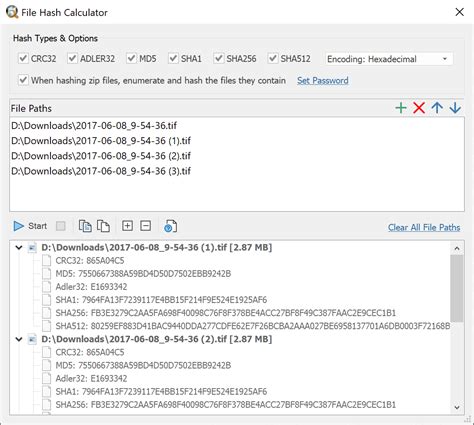Image resolution: width=474 pixels, height=425 pixels.
Task: Click the results scrollbar down arrow
Action: point(457,407)
